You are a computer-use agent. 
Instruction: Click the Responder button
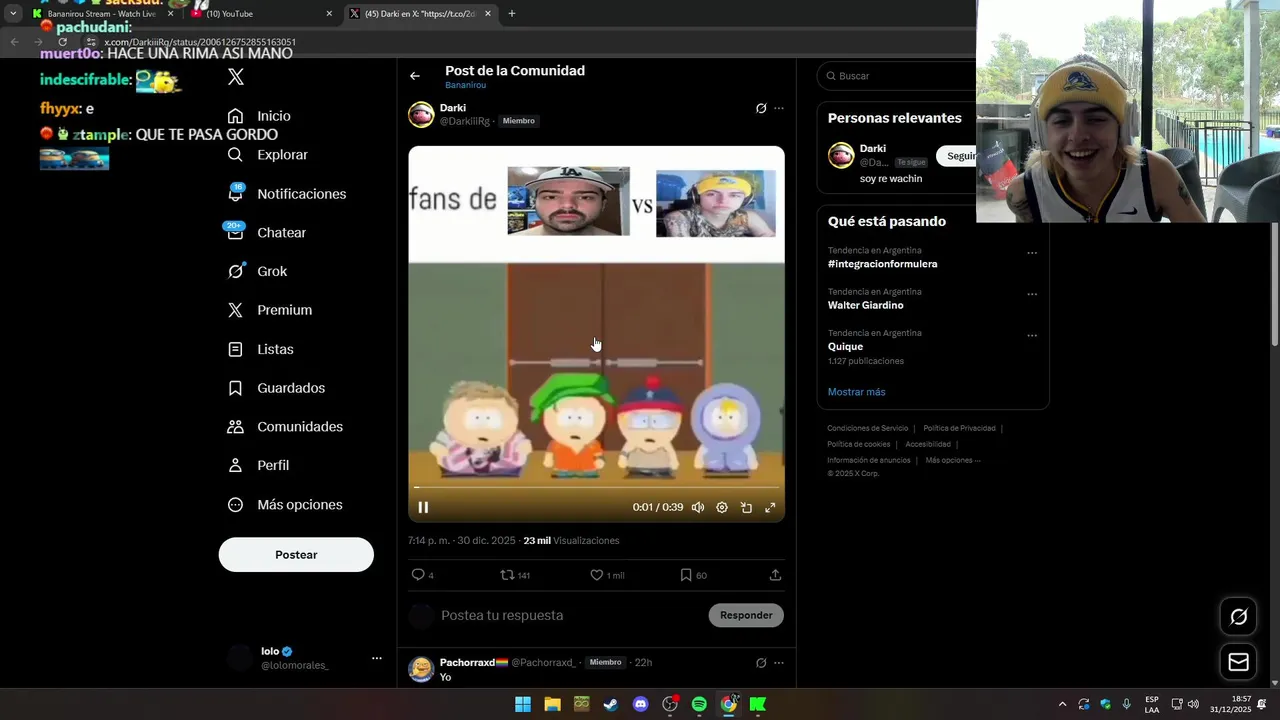click(x=746, y=615)
